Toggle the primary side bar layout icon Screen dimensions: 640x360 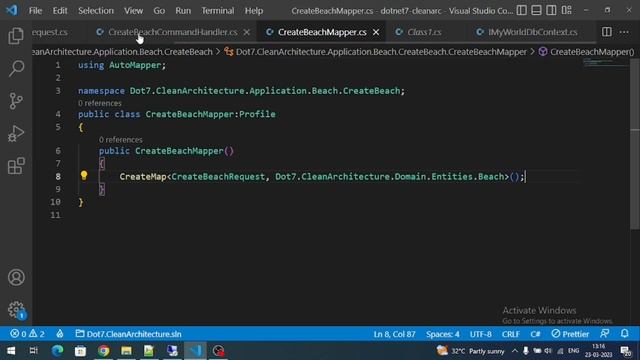(x=521, y=10)
